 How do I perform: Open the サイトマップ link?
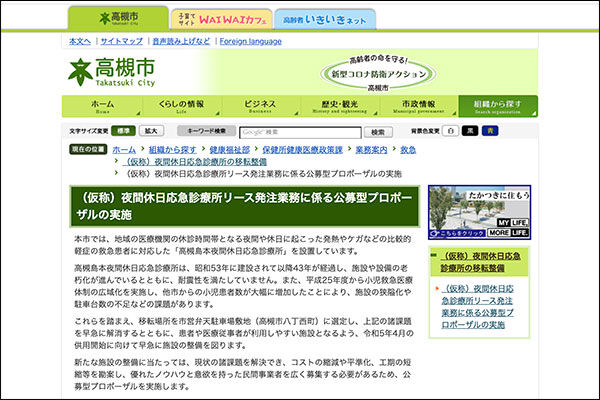(x=121, y=41)
